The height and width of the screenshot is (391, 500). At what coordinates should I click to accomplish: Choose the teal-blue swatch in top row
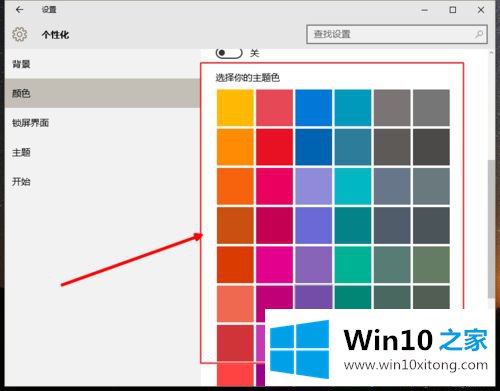coord(353,108)
